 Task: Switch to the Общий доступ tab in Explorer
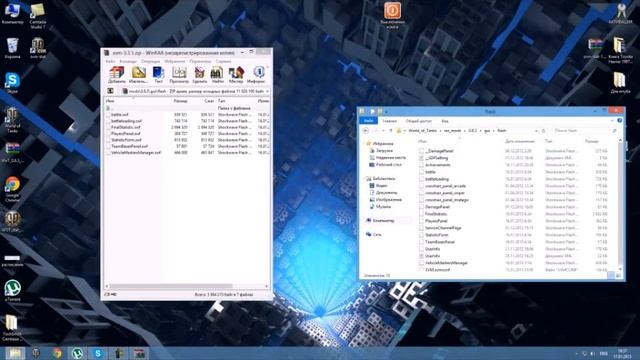pos(418,121)
